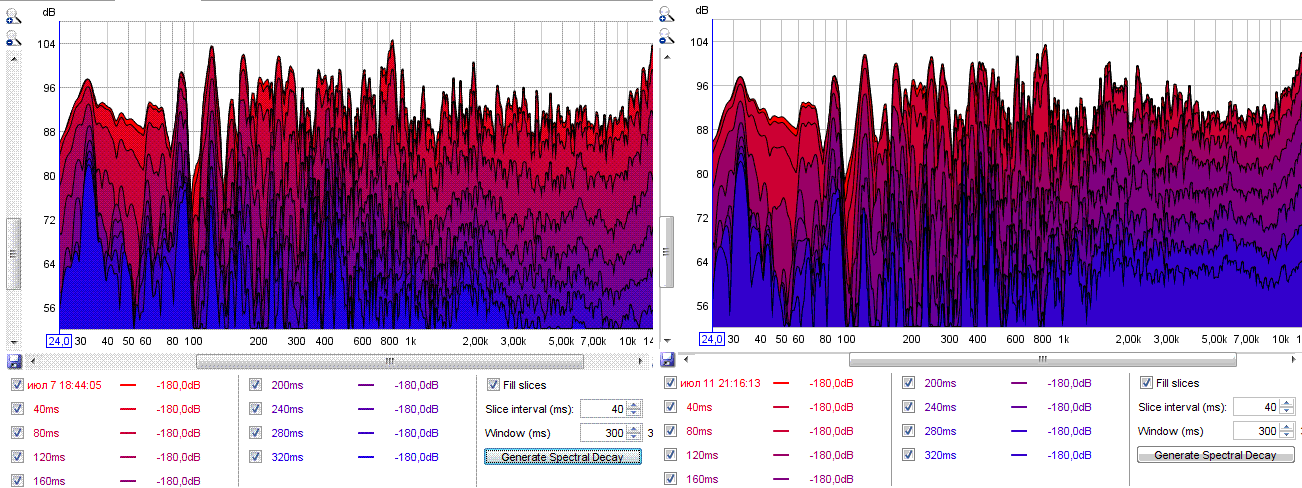Click the save floppy icon below right graph

point(667,359)
